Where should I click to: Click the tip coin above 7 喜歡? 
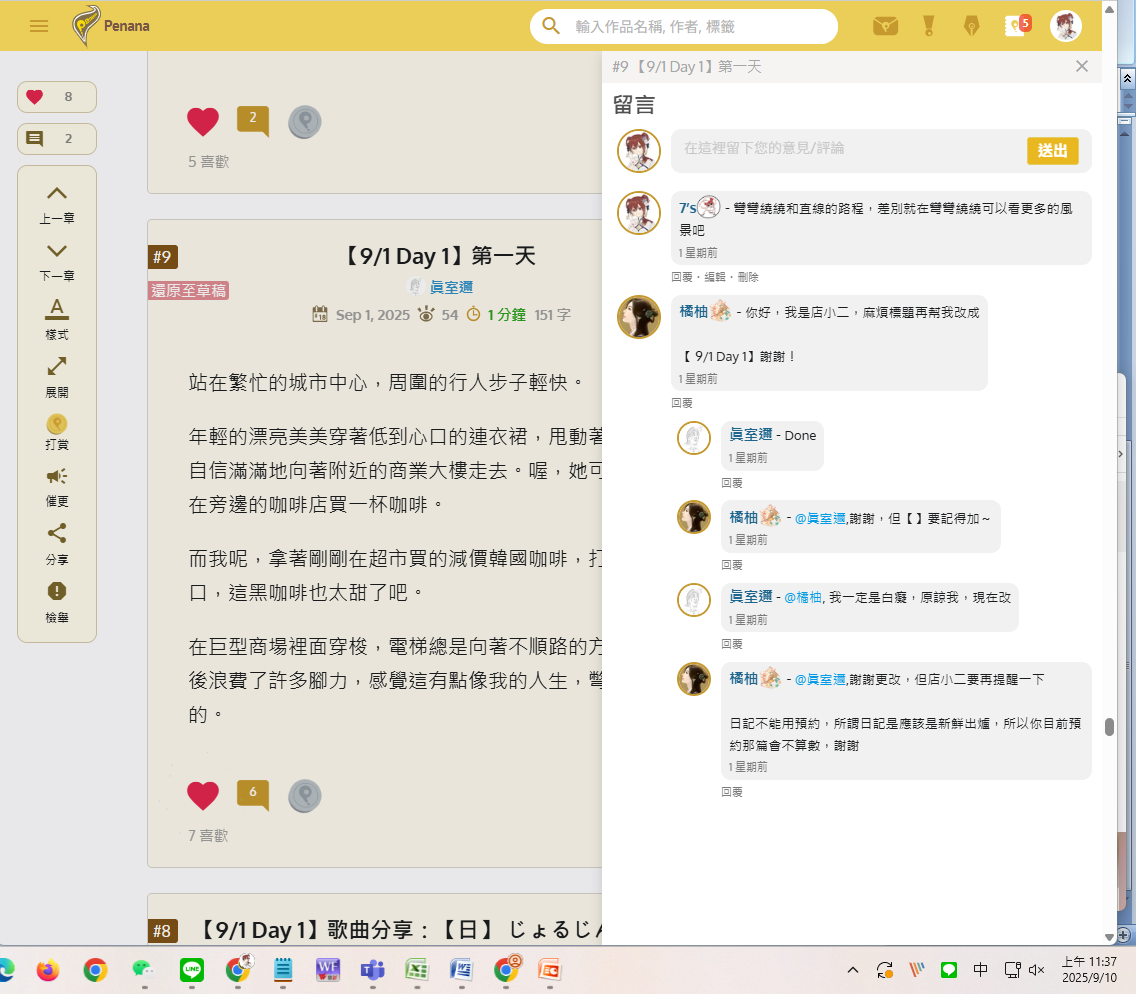pyautogui.click(x=304, y=796)
